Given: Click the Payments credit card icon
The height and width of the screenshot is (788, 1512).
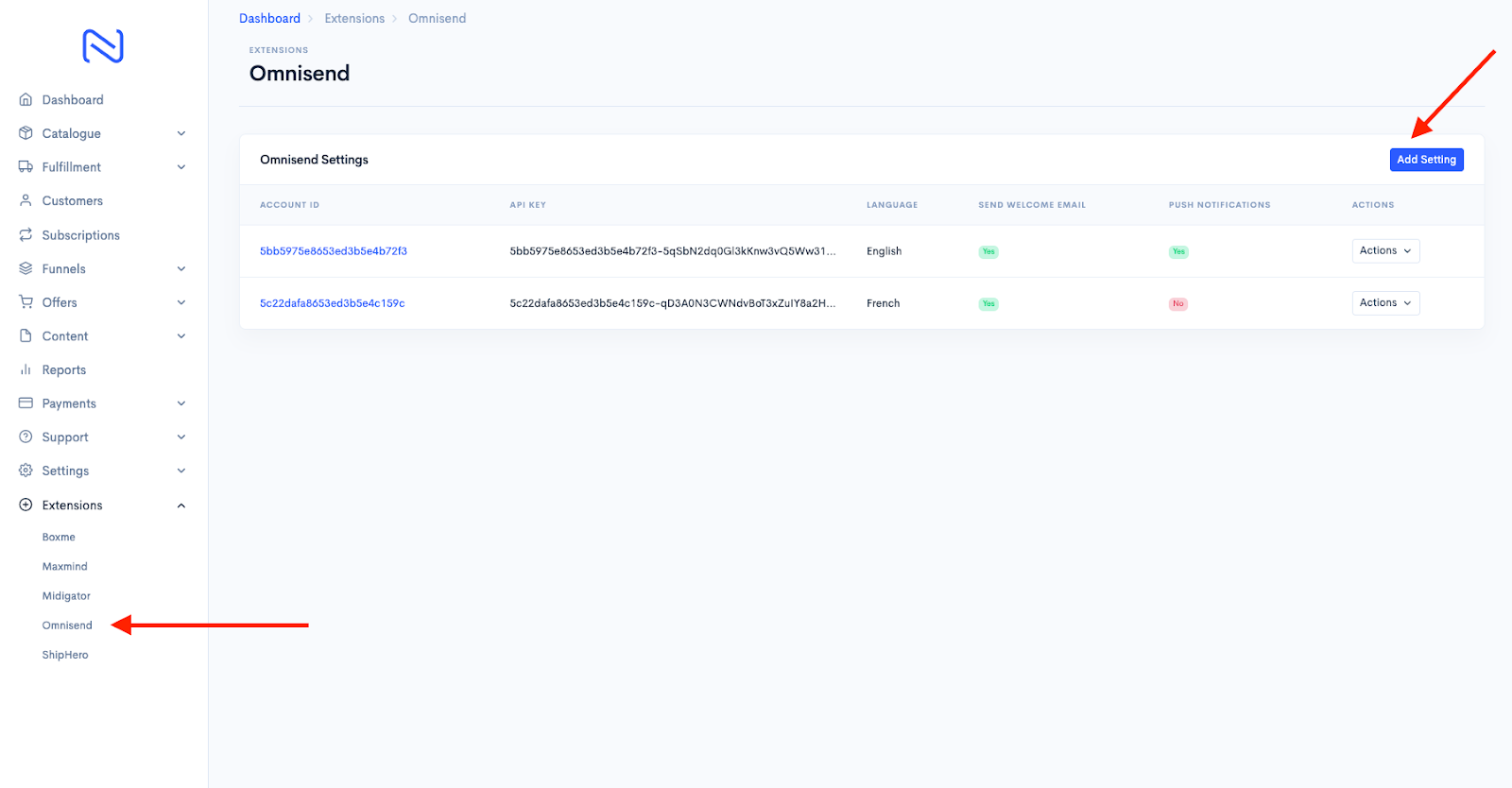Looking at the screenshot, I should [26, 403].
